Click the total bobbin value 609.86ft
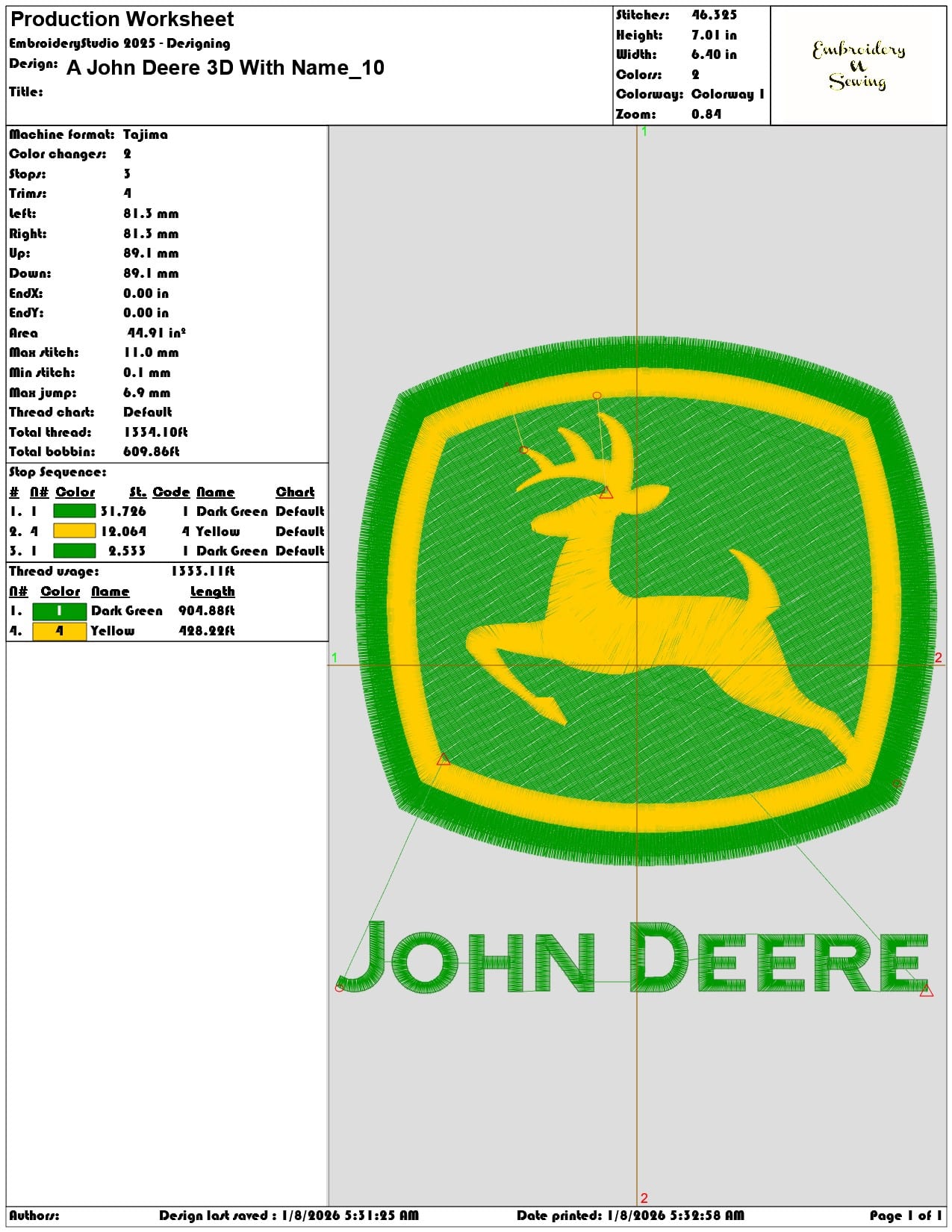Image resolution: width=952 pixels, height=1232 pixels. coord(152,452)
